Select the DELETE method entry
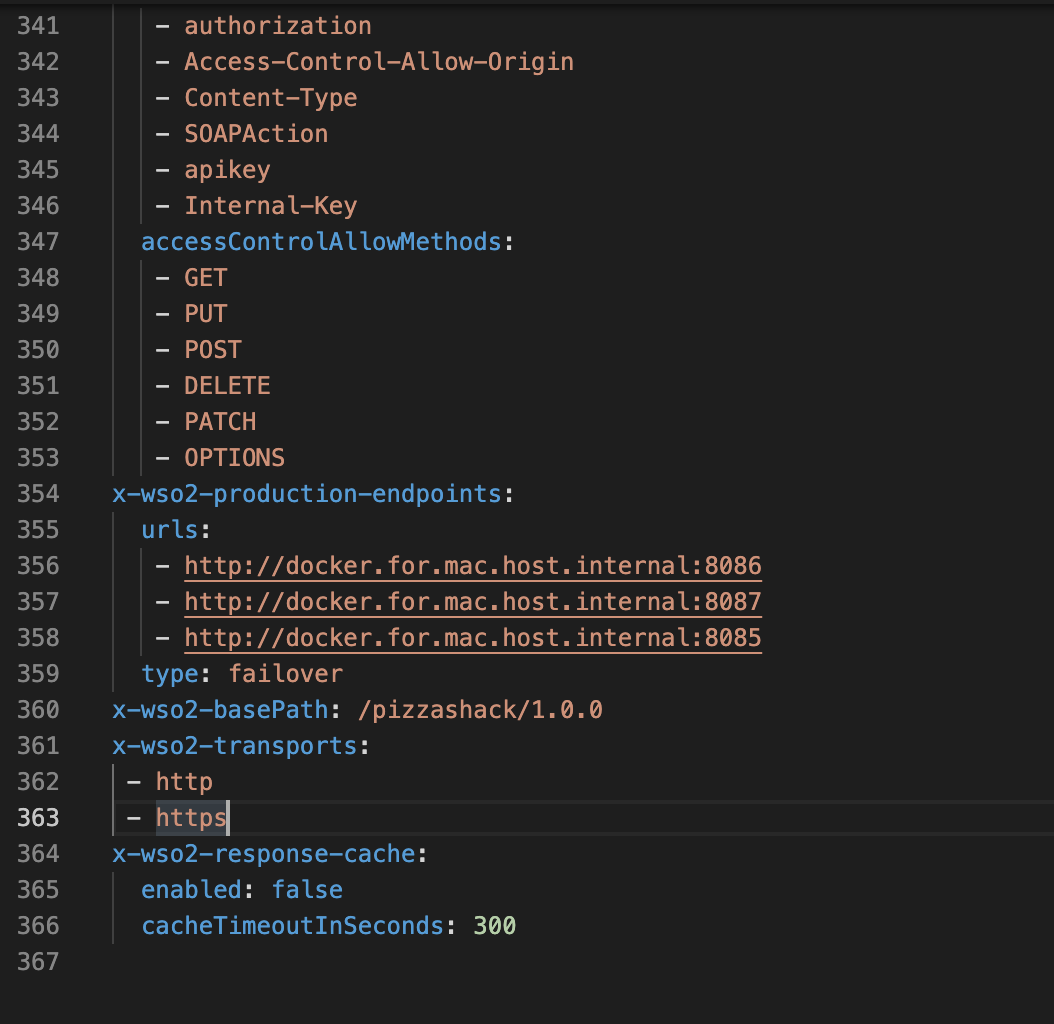This screenshot has height=1024, width=1054. coord(227,385)
